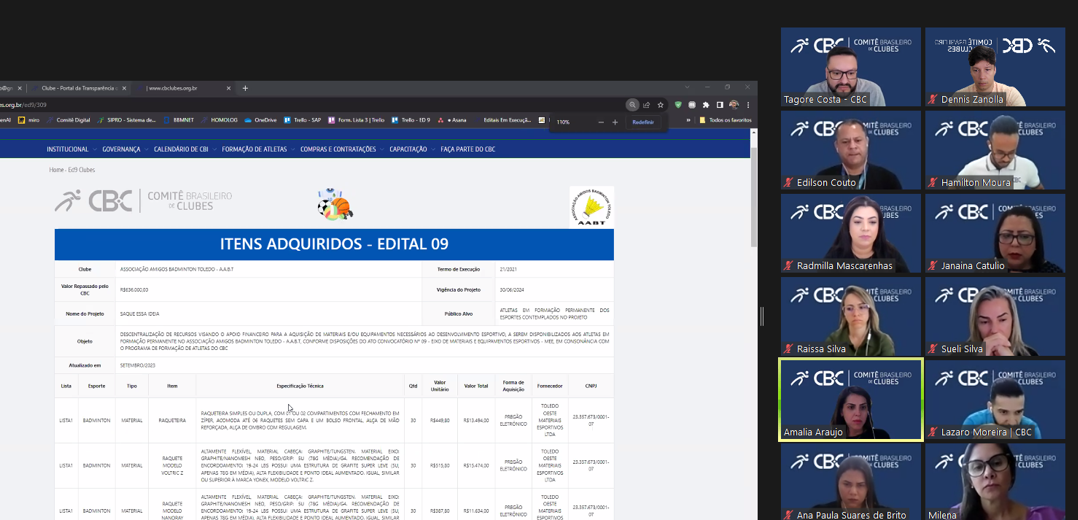This screenshot has width=1078, height=520.
Task: Expand the CALENDÁRIO DE CBI menu
Action: [184, 149]
